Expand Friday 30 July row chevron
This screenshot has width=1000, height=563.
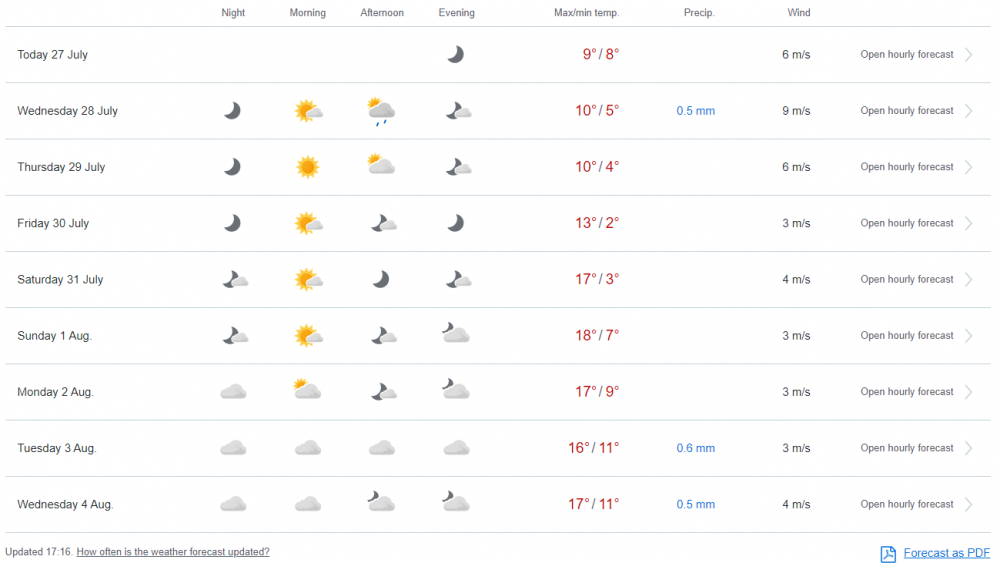point(968,223)
